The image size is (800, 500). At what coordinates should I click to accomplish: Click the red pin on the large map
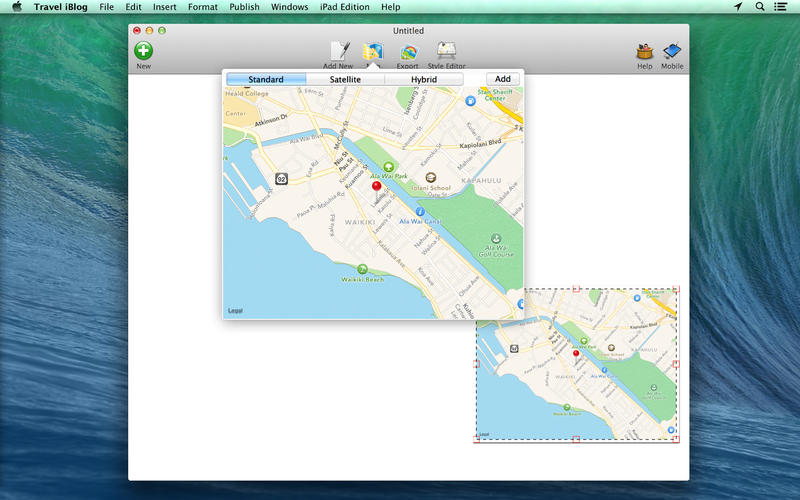pyautogui.click(x=377, y=187)
